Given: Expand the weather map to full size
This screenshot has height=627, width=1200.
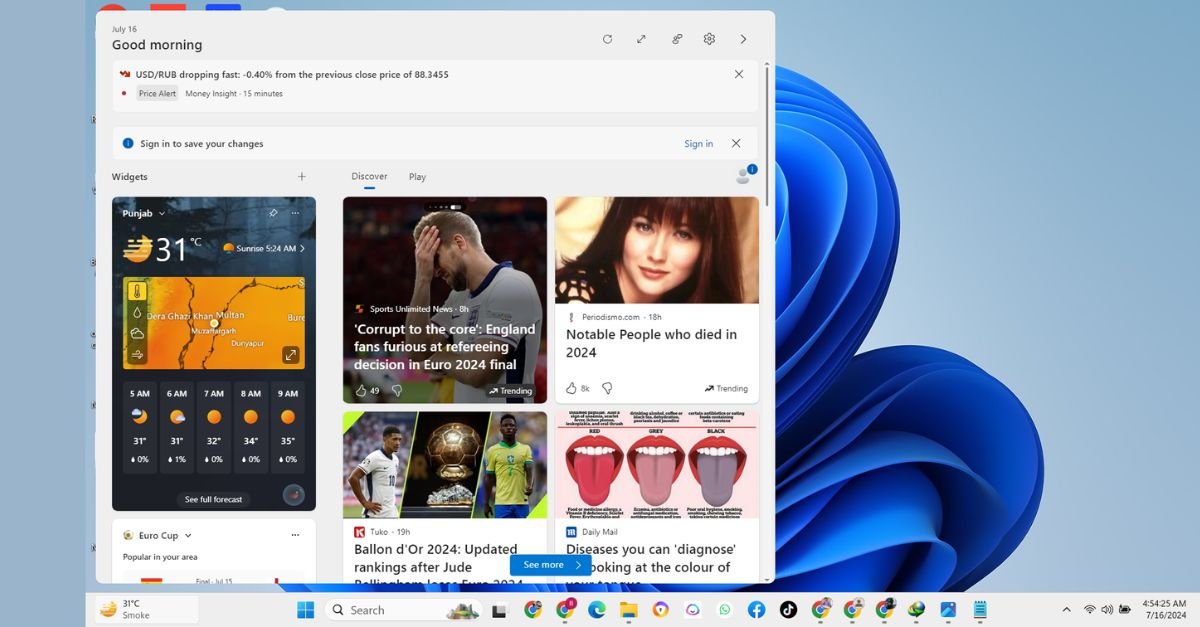Looking at the screenshot, I should pos(290,354).
